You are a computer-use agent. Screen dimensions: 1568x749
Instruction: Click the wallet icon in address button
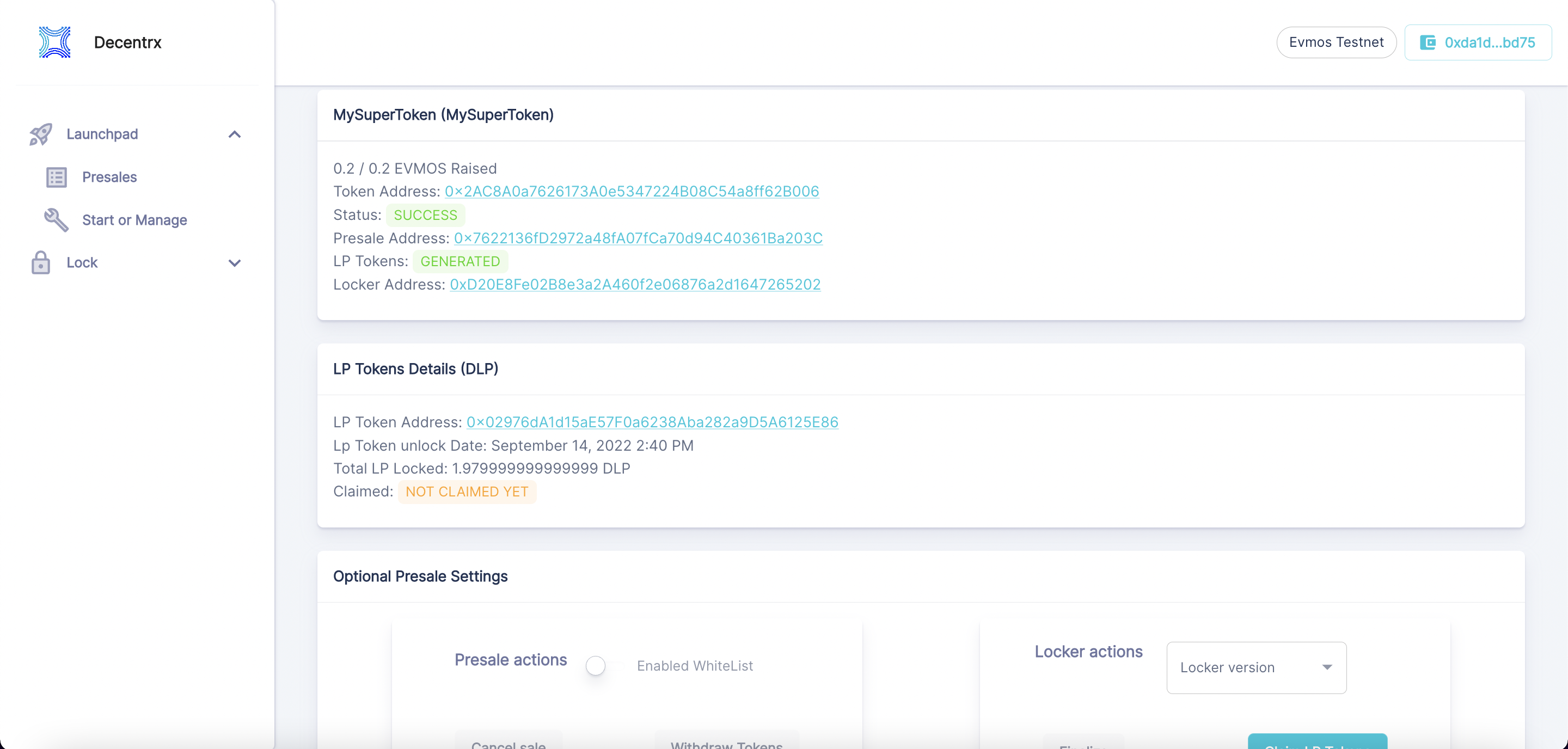point(1428,42)
